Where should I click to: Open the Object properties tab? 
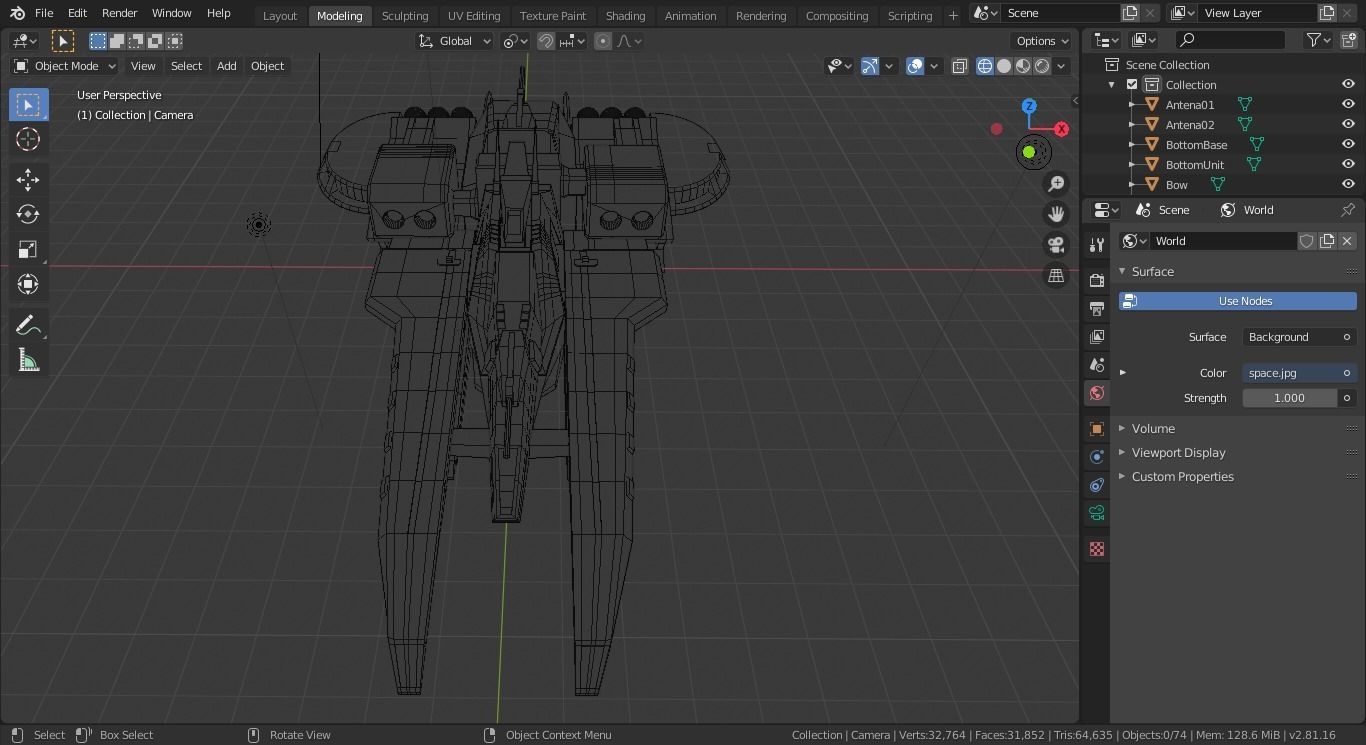click(x=1097, y=429)
